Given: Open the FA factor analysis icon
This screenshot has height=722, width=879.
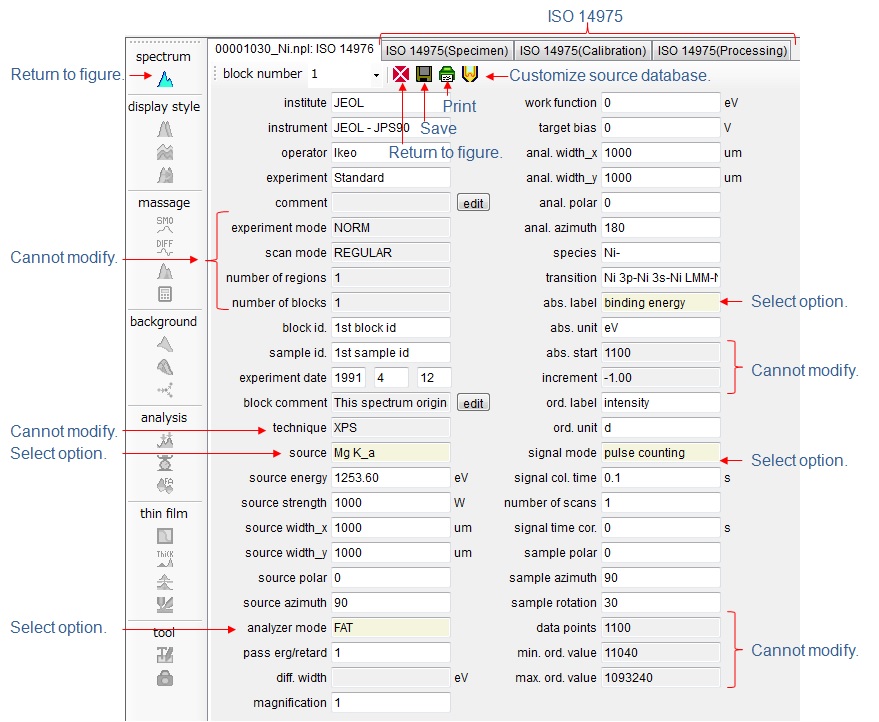Looking at the screenshot, I should [x=165, y=485].
